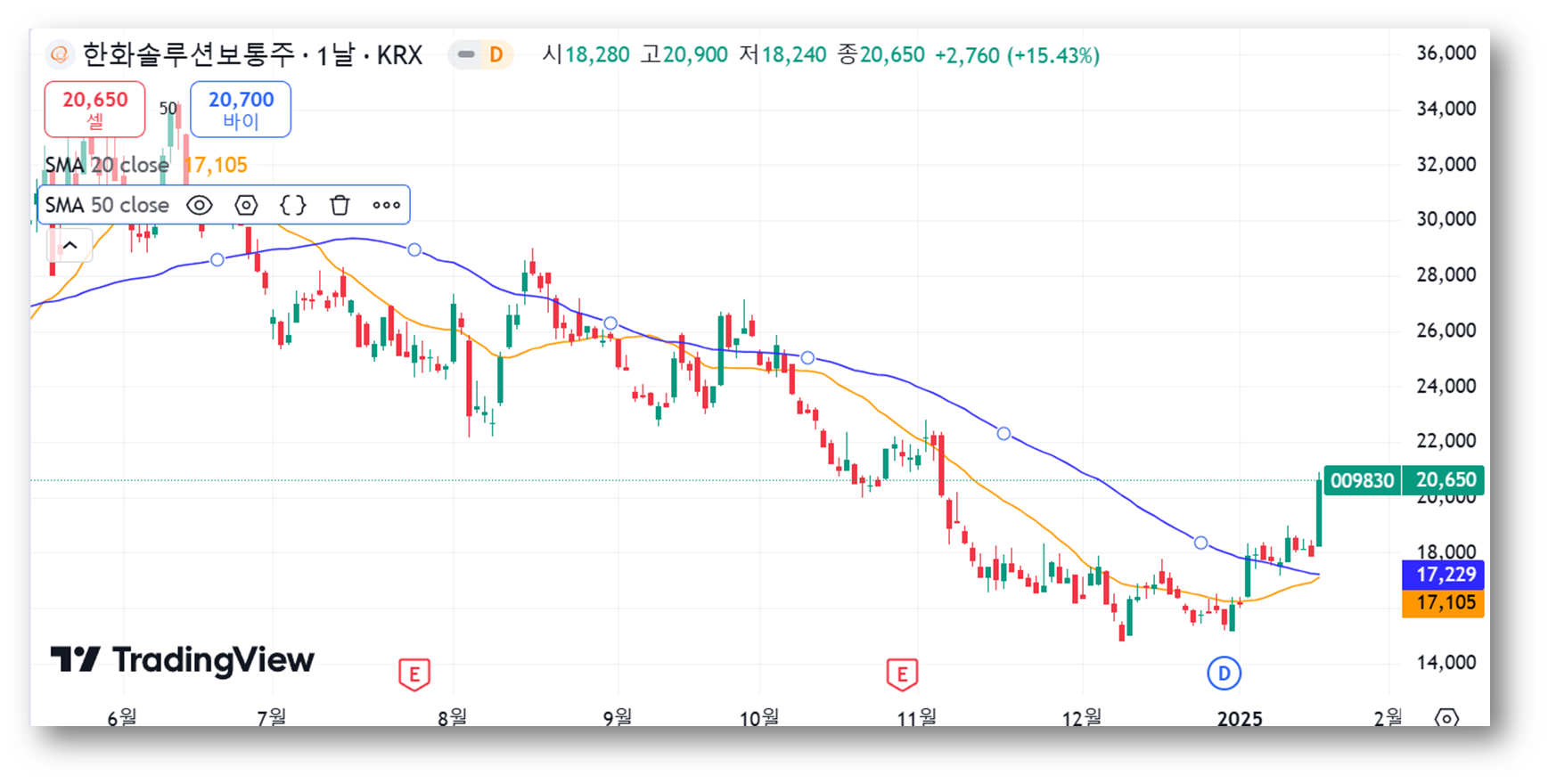This screenshot has width=1548, height=784.
Task: Open SMA 50 more options dots
Action: [386, 205]
